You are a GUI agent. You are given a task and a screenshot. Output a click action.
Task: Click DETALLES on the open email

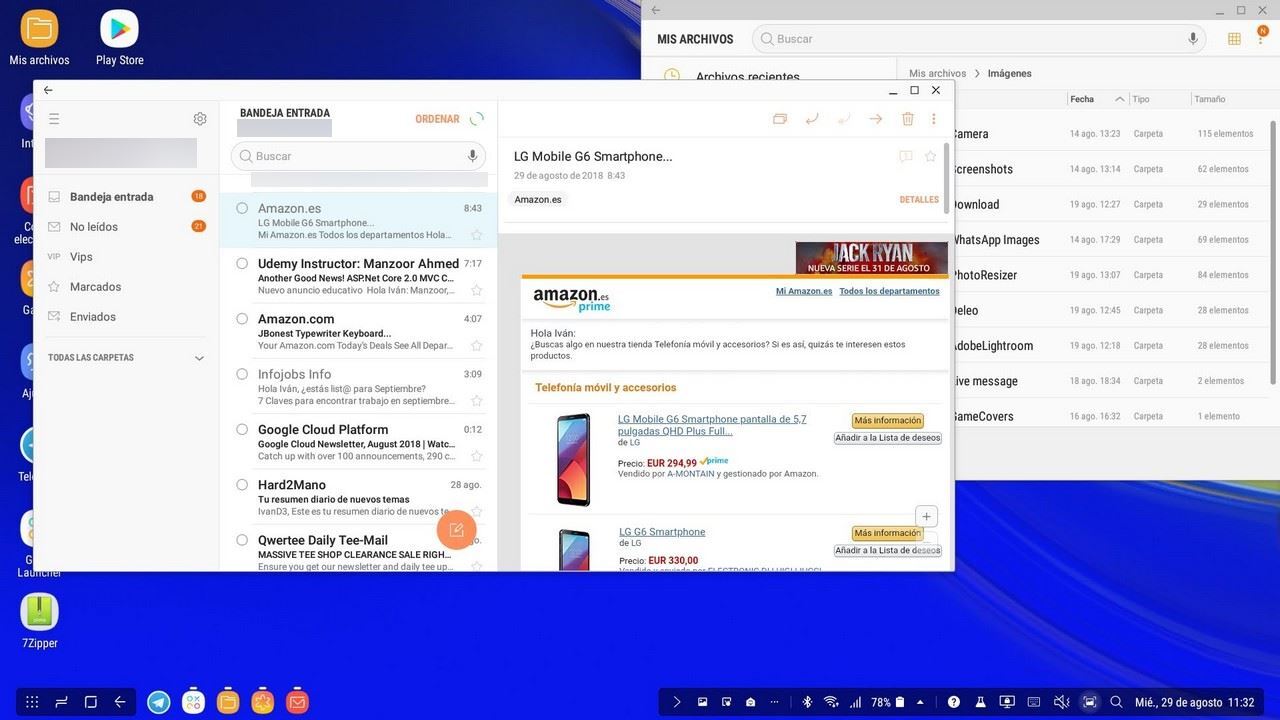point(919,200)
